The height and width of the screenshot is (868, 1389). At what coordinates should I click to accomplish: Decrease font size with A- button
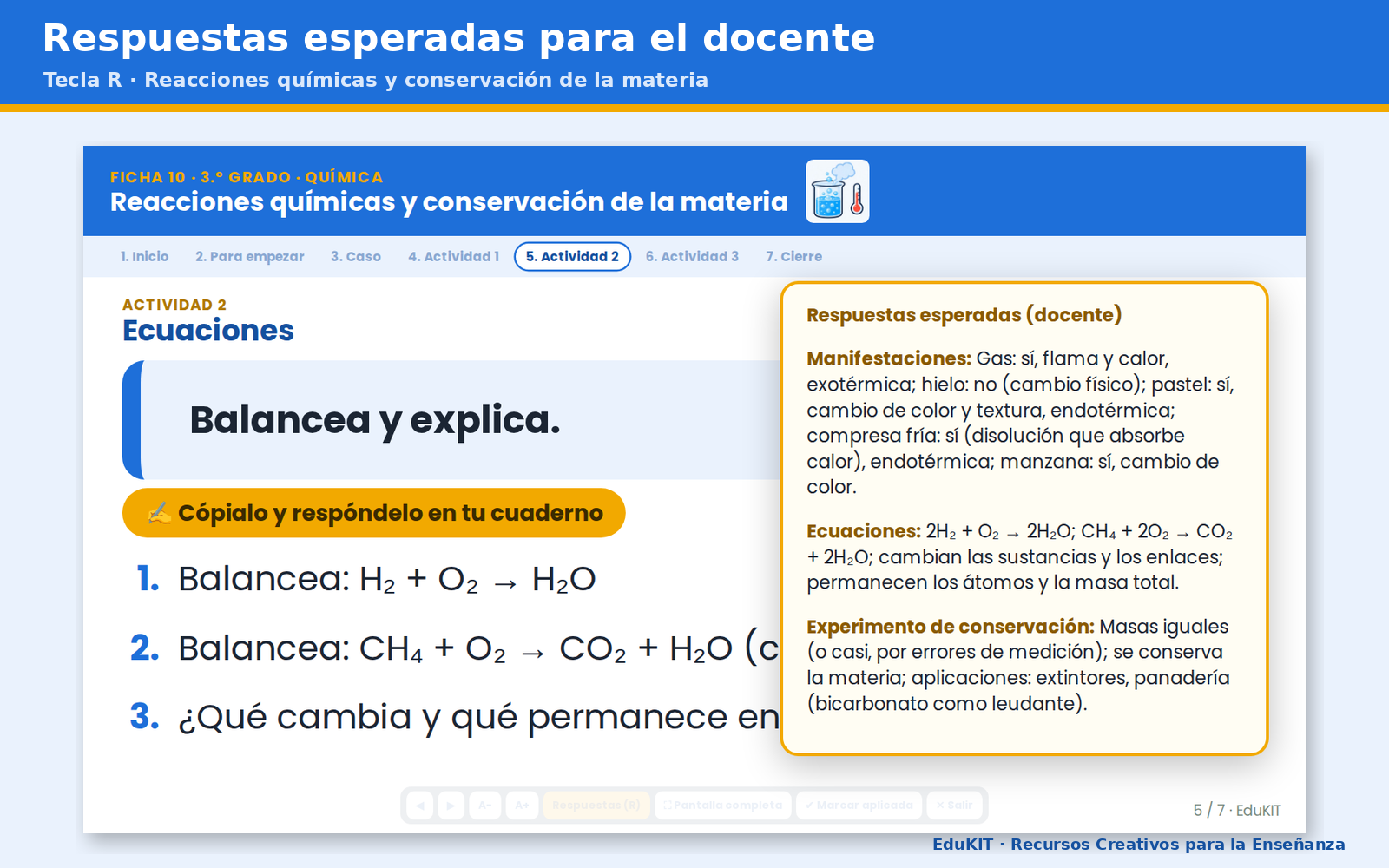point(485,806)
